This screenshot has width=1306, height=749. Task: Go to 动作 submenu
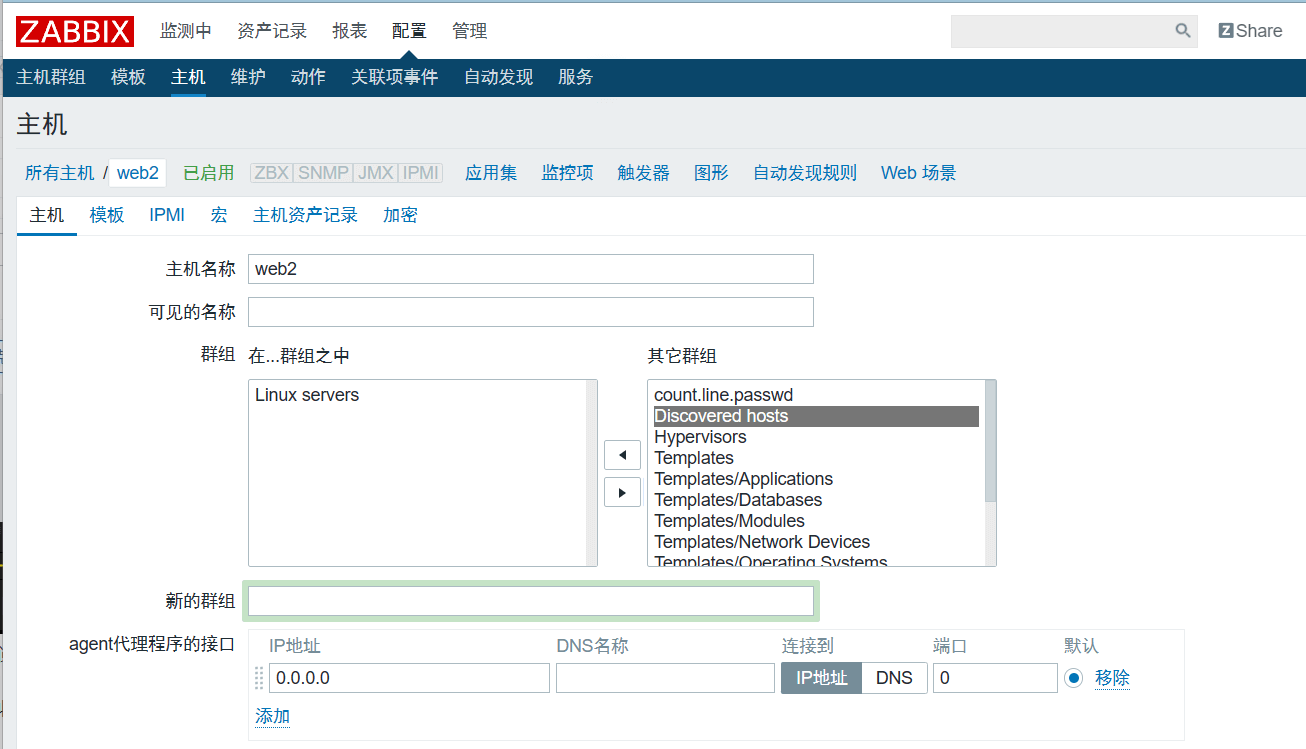point(308,77)
